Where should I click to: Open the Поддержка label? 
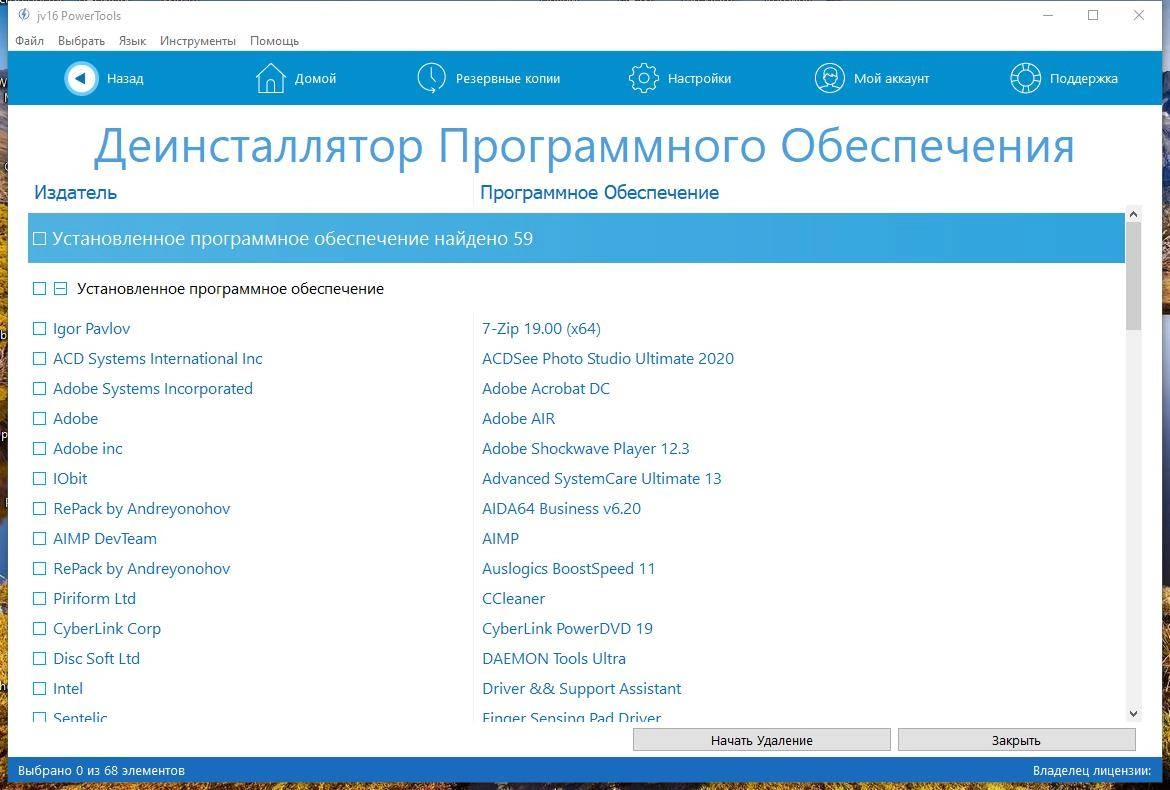click(1083, 78)
